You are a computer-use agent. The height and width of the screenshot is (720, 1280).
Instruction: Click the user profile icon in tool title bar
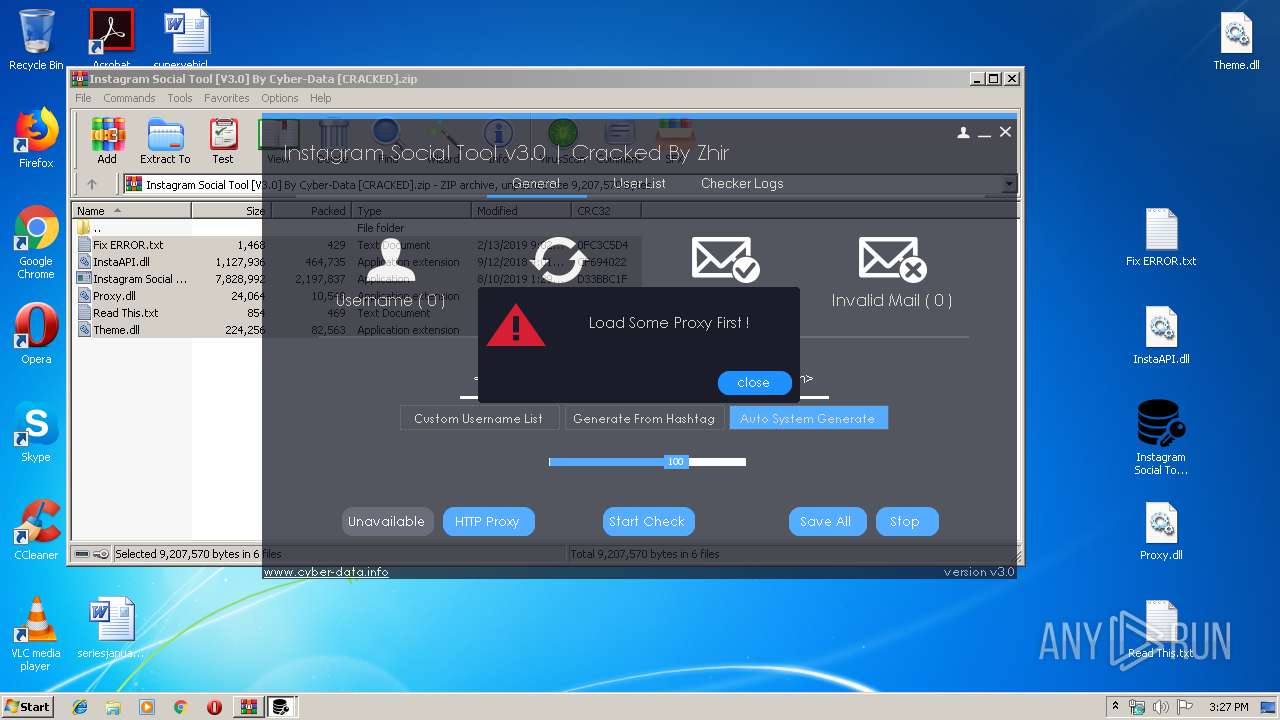click(x=963, y=132)
